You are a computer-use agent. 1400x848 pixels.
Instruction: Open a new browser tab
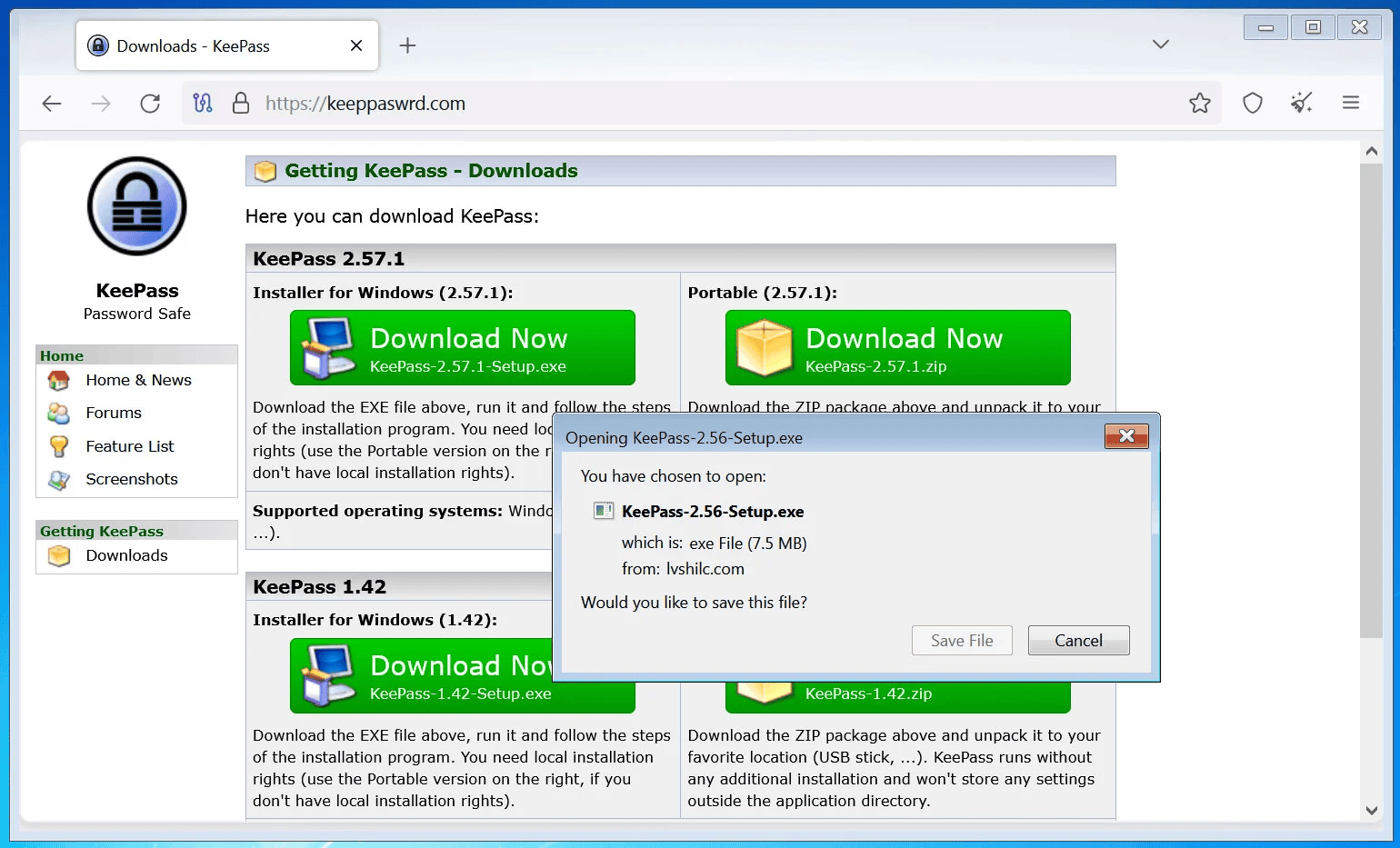click(407, 45)
